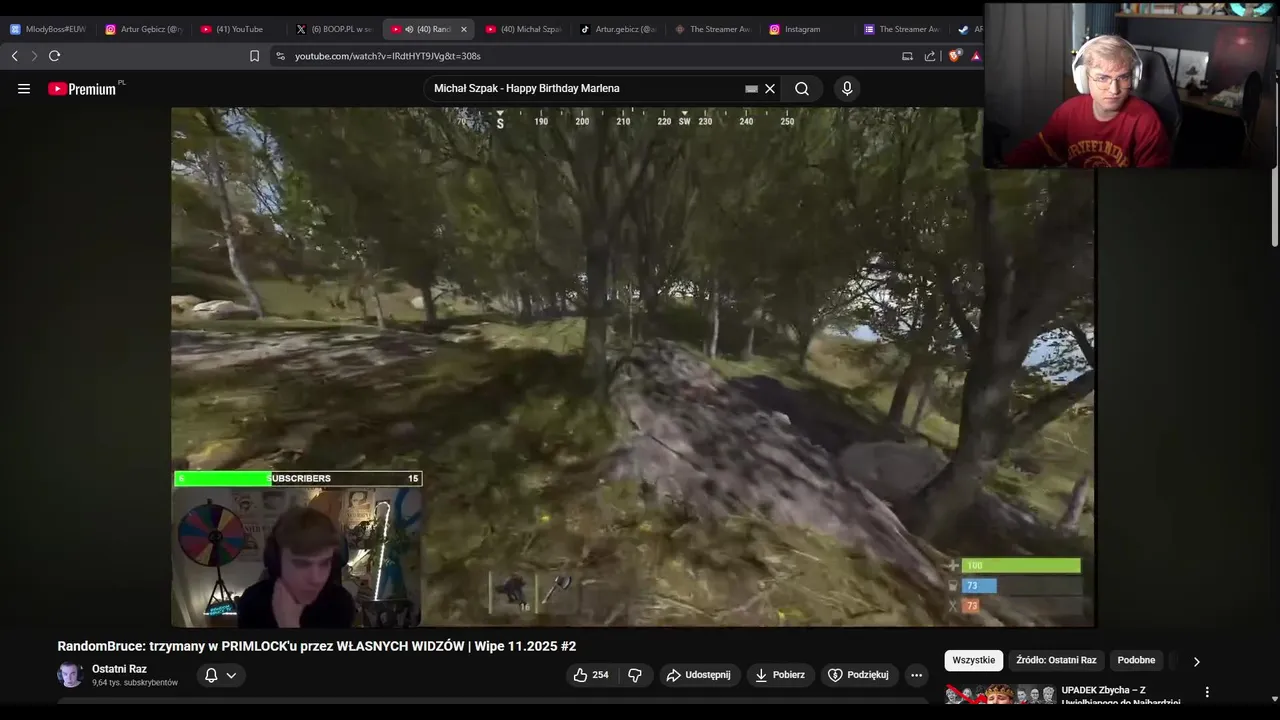Switch to Artur Gębicz Instagram tab
The image size is (1280, 720).
[x=144, y=29]
